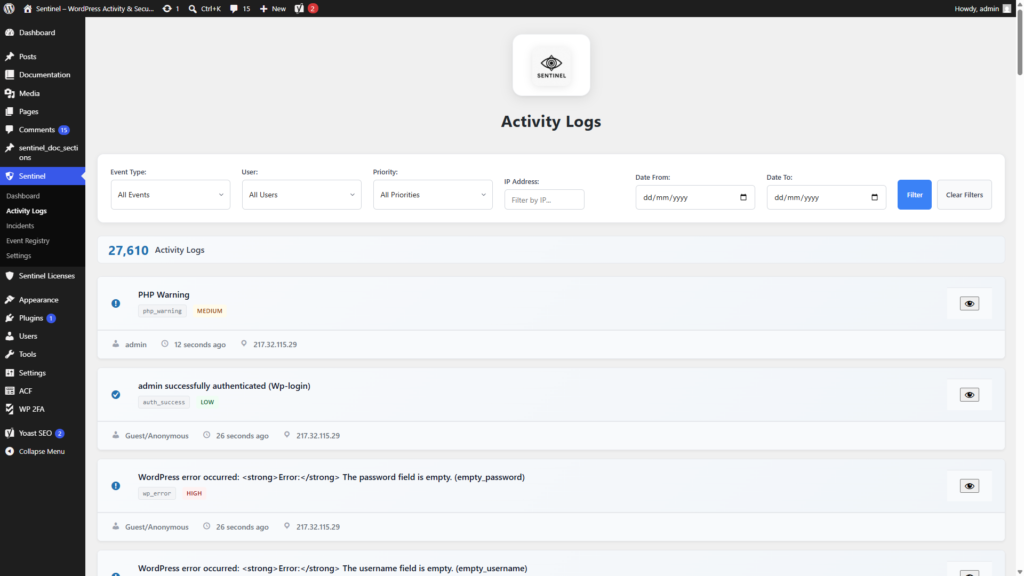View details of PHP Warning log
This screenshot has height=576, width=1024.
(969, 304)
